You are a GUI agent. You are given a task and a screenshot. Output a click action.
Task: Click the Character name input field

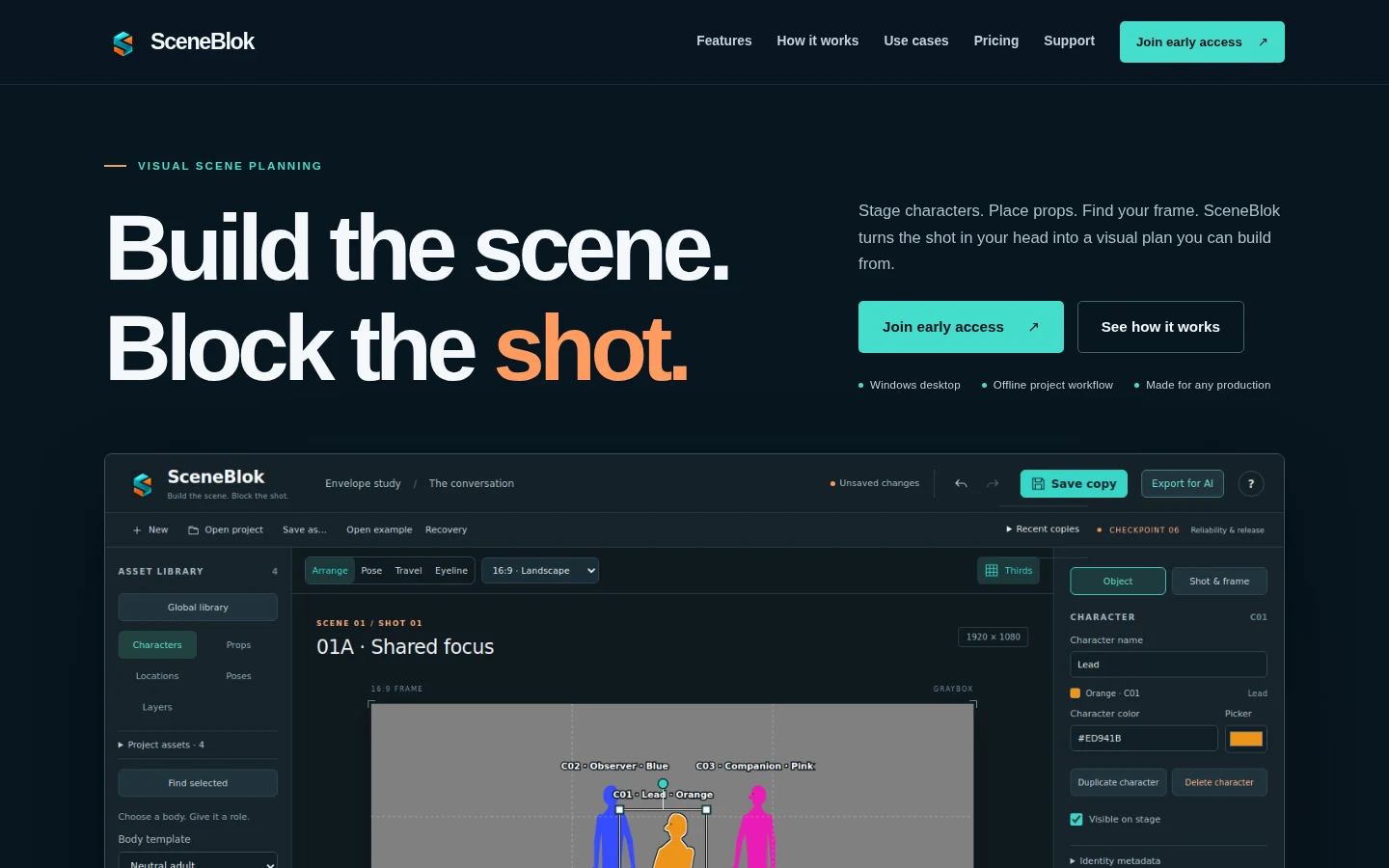tap(1168, 665)
